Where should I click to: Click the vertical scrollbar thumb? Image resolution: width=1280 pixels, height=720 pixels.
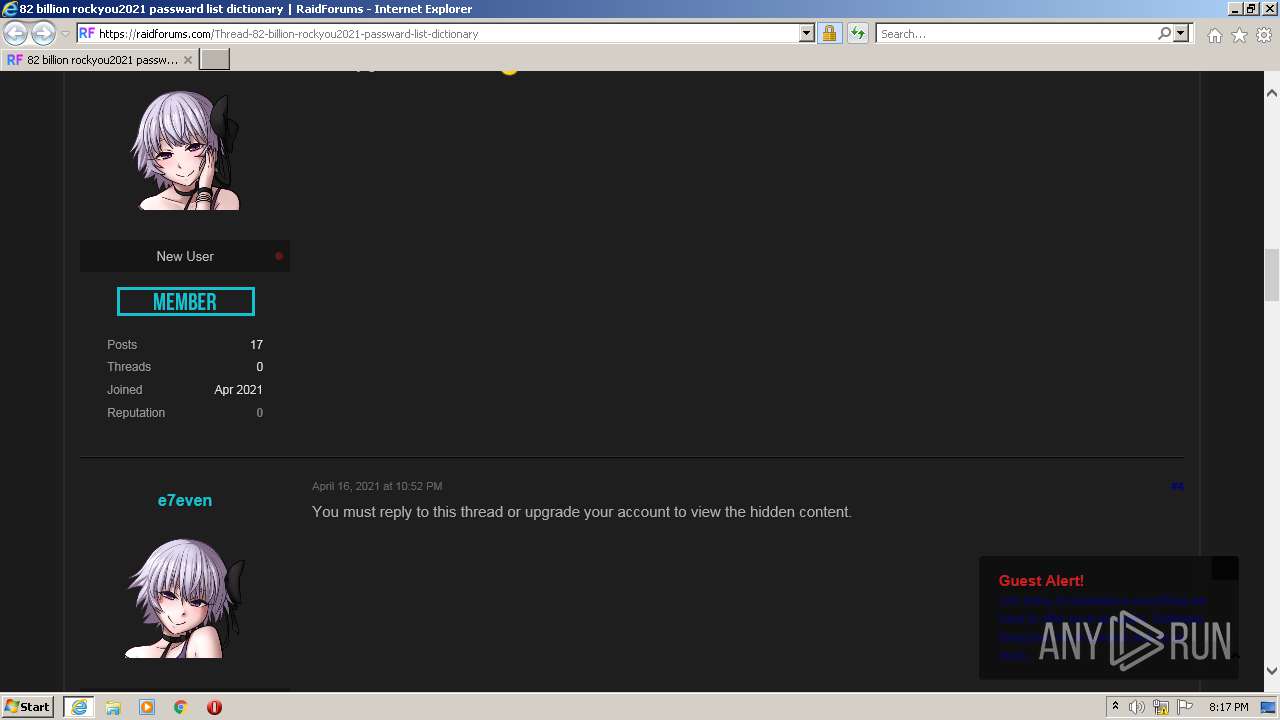(1272, 274)
